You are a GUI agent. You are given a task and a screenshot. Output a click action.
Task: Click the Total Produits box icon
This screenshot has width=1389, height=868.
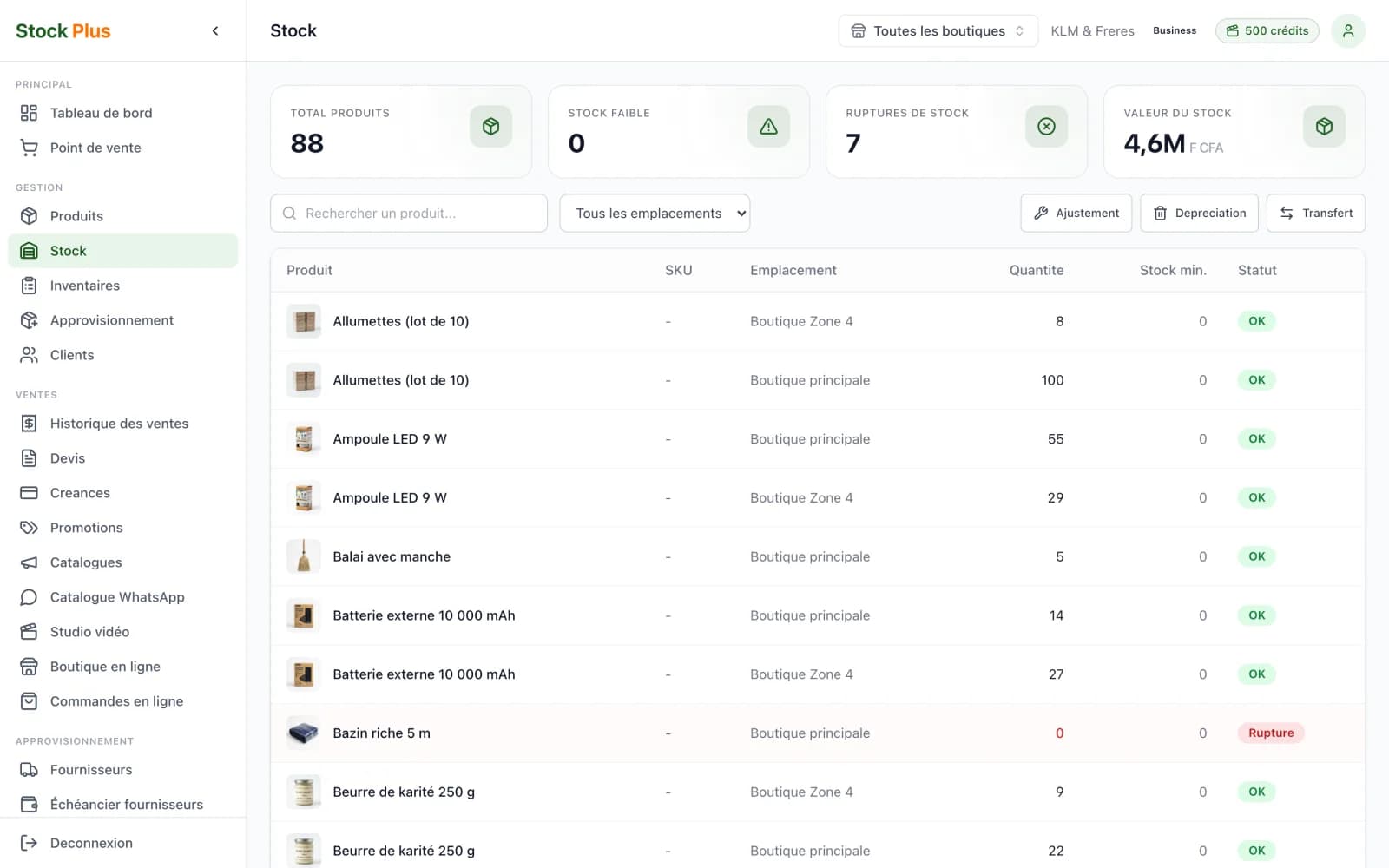click(x=491, y=127)
